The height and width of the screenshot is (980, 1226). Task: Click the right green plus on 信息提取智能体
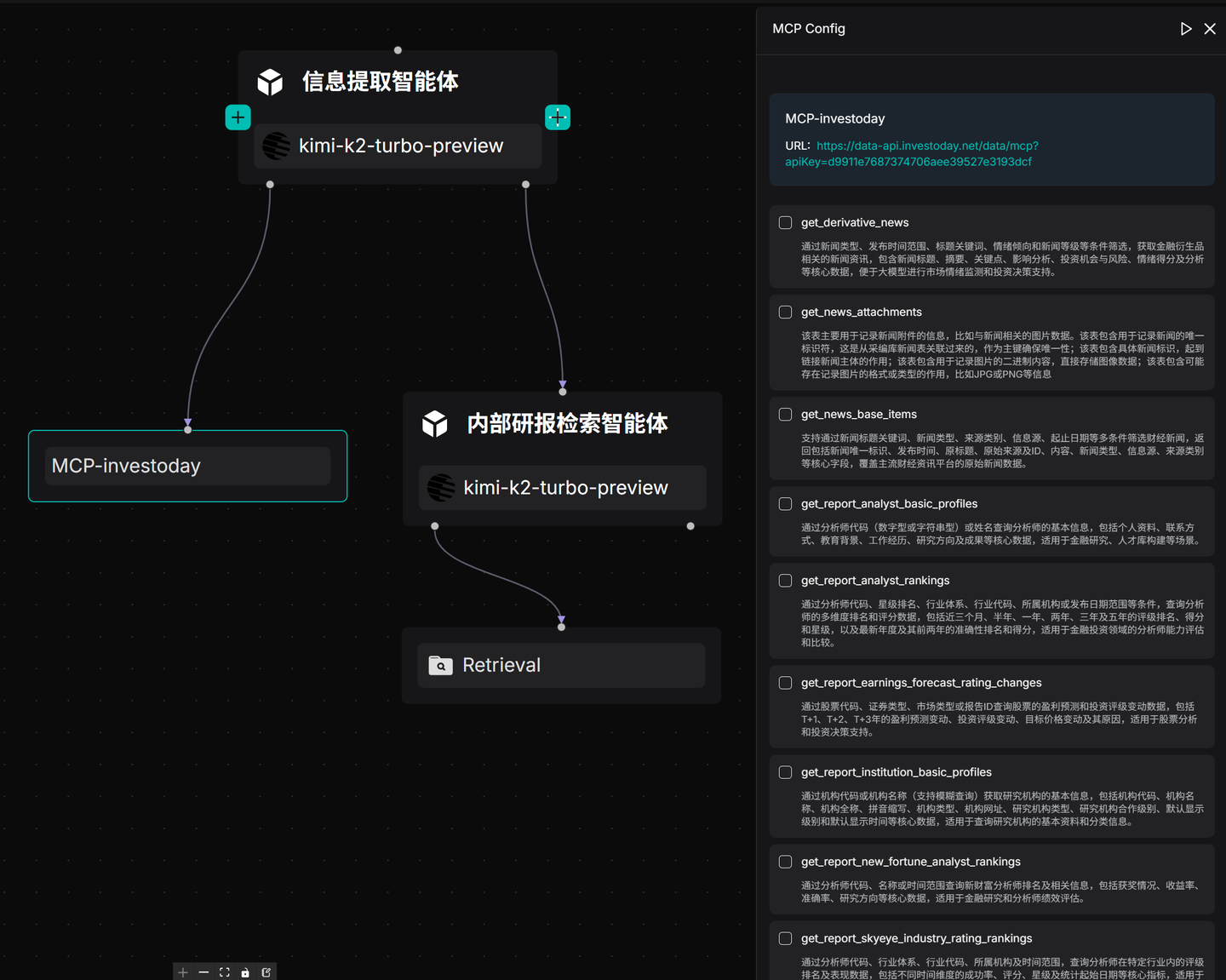tap(558, 117)
